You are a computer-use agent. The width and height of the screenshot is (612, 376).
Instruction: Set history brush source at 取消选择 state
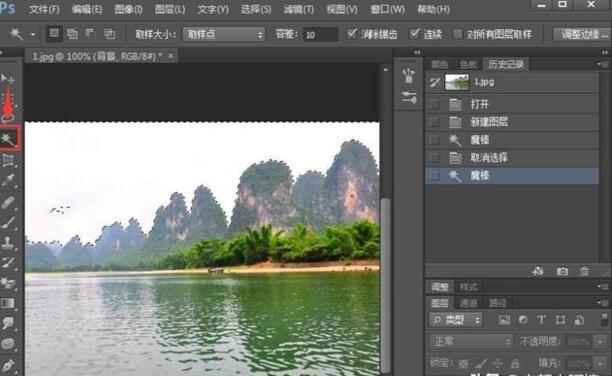[434, 158]
